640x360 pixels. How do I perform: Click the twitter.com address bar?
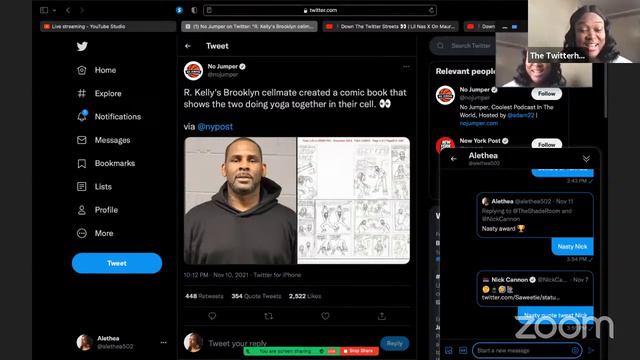coord(320,10)
